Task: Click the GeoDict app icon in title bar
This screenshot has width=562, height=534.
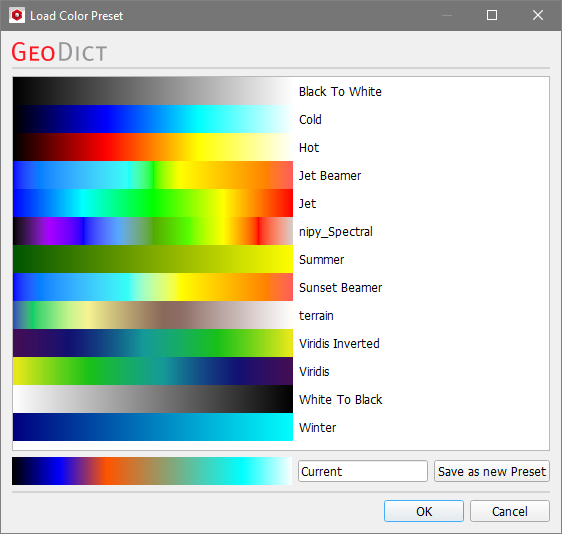Action: pos(17,15)
